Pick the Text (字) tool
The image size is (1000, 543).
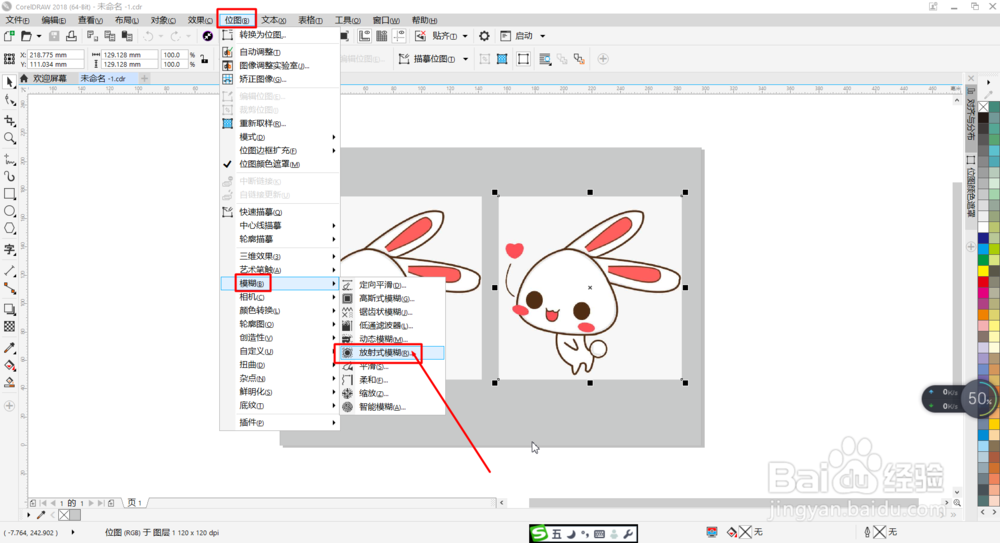pyautogui.click(x=10, y=249)
